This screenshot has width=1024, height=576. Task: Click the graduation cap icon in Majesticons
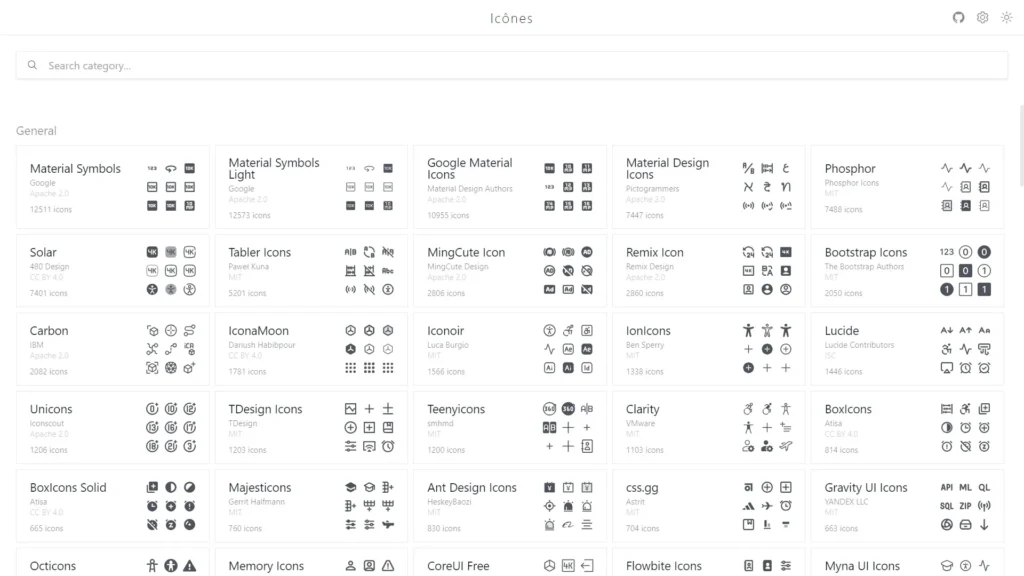click(x=351, y=487)
